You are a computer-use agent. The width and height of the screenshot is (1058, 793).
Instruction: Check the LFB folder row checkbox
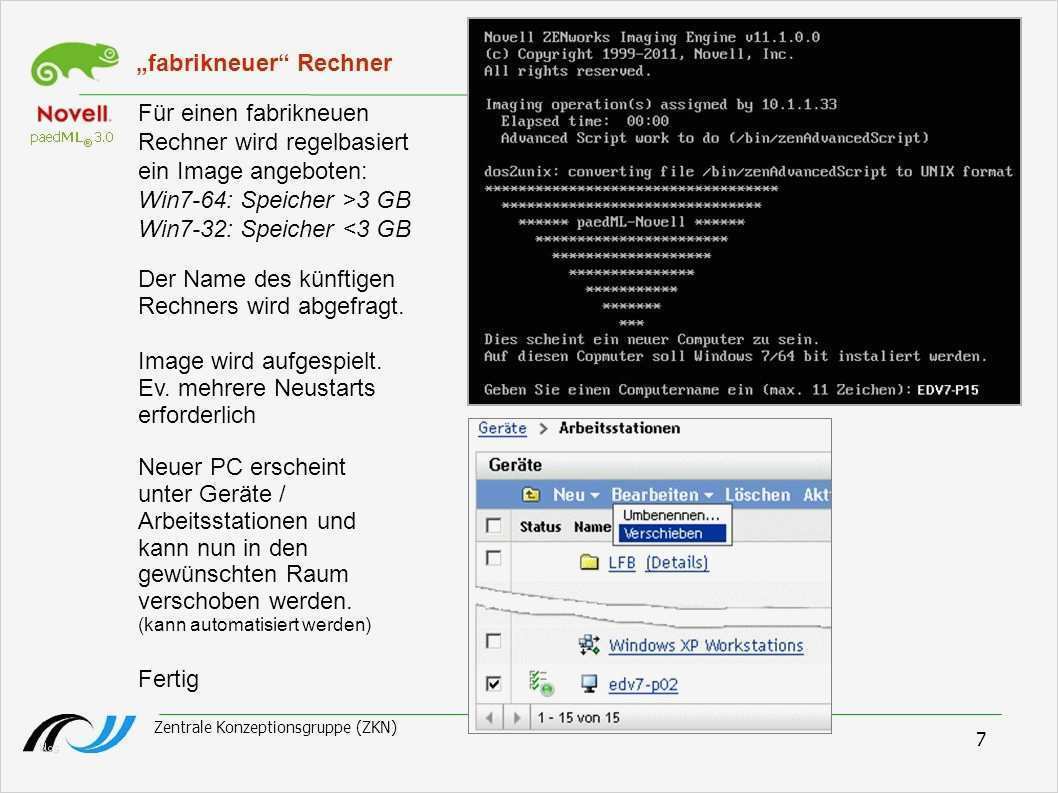[493, 558]
